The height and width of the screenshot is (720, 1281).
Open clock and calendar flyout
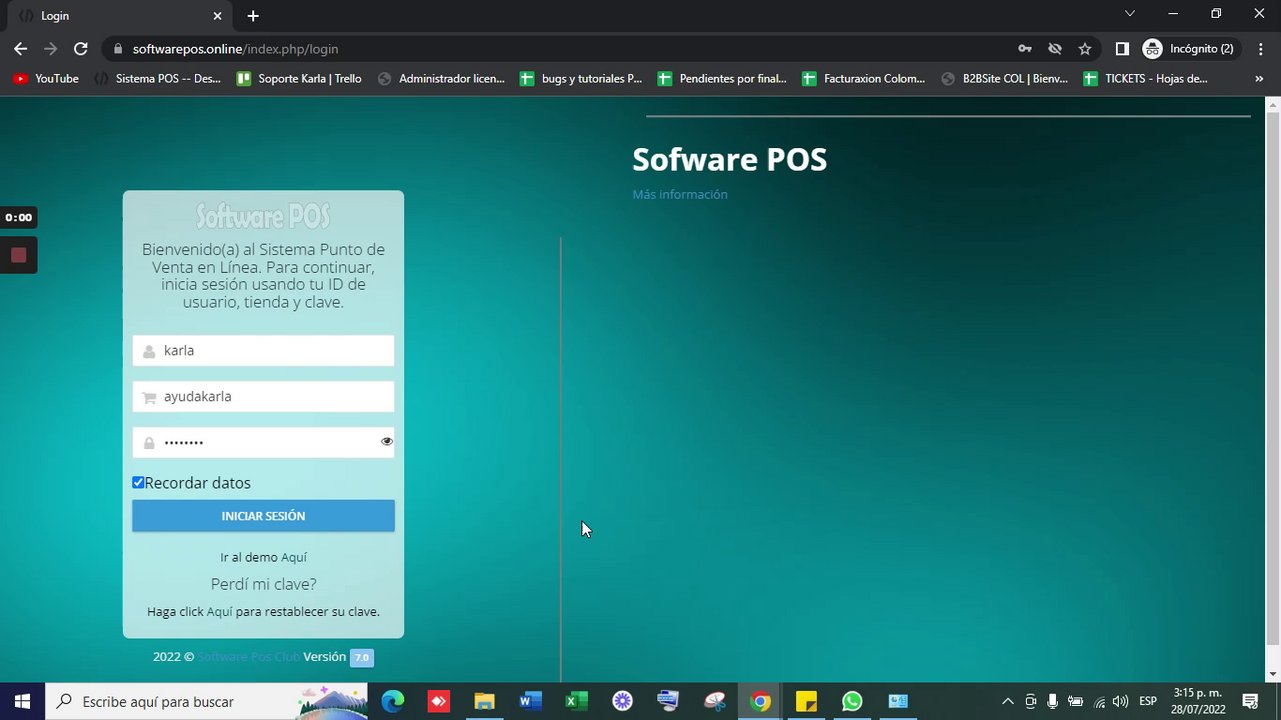pyautogui.click(x=1199, y=701)
